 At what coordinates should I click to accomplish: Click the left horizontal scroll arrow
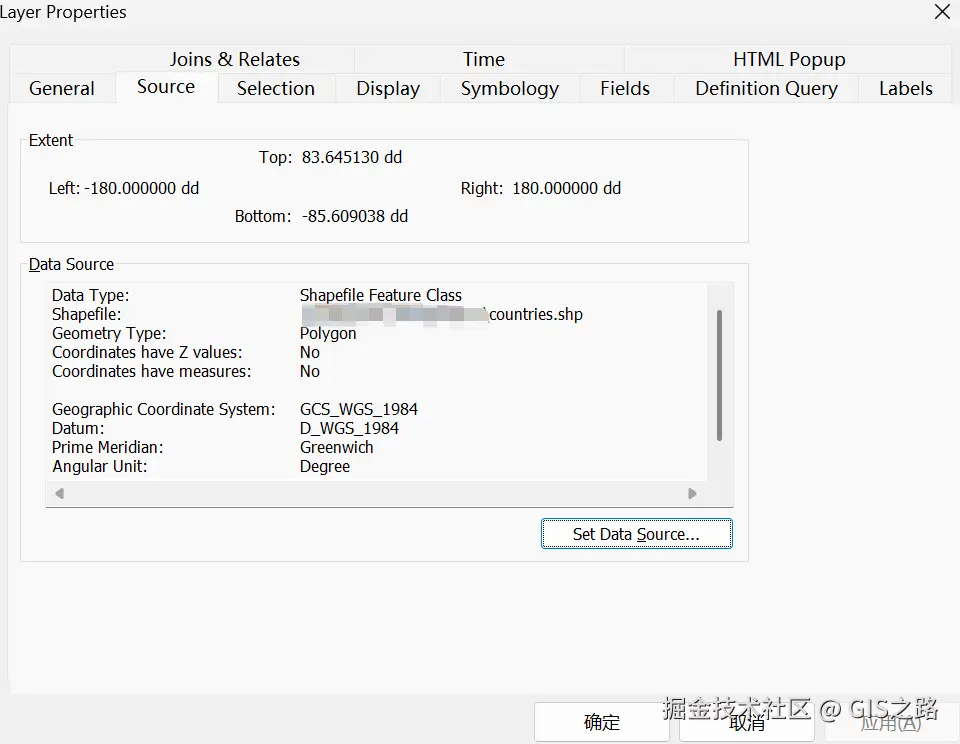pos(60,493)
